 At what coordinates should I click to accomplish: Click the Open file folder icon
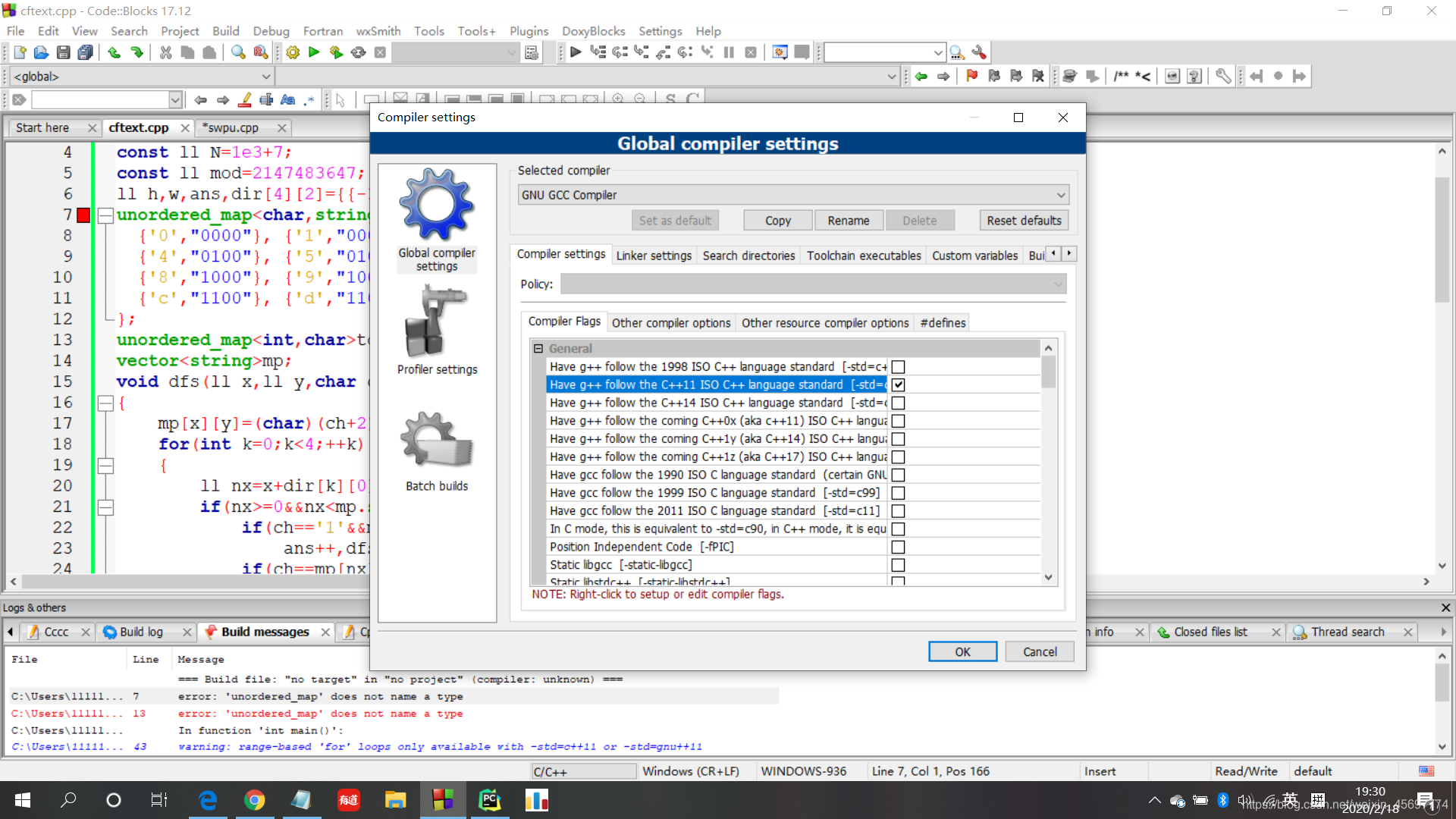[41, 52]
